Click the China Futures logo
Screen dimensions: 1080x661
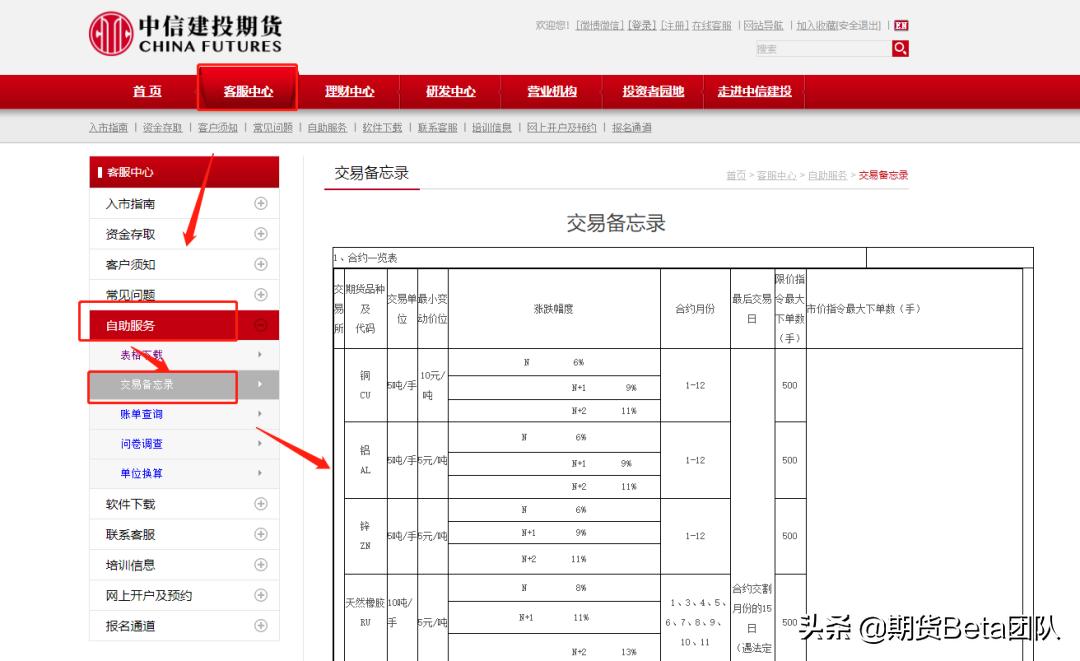coord(180,30)
